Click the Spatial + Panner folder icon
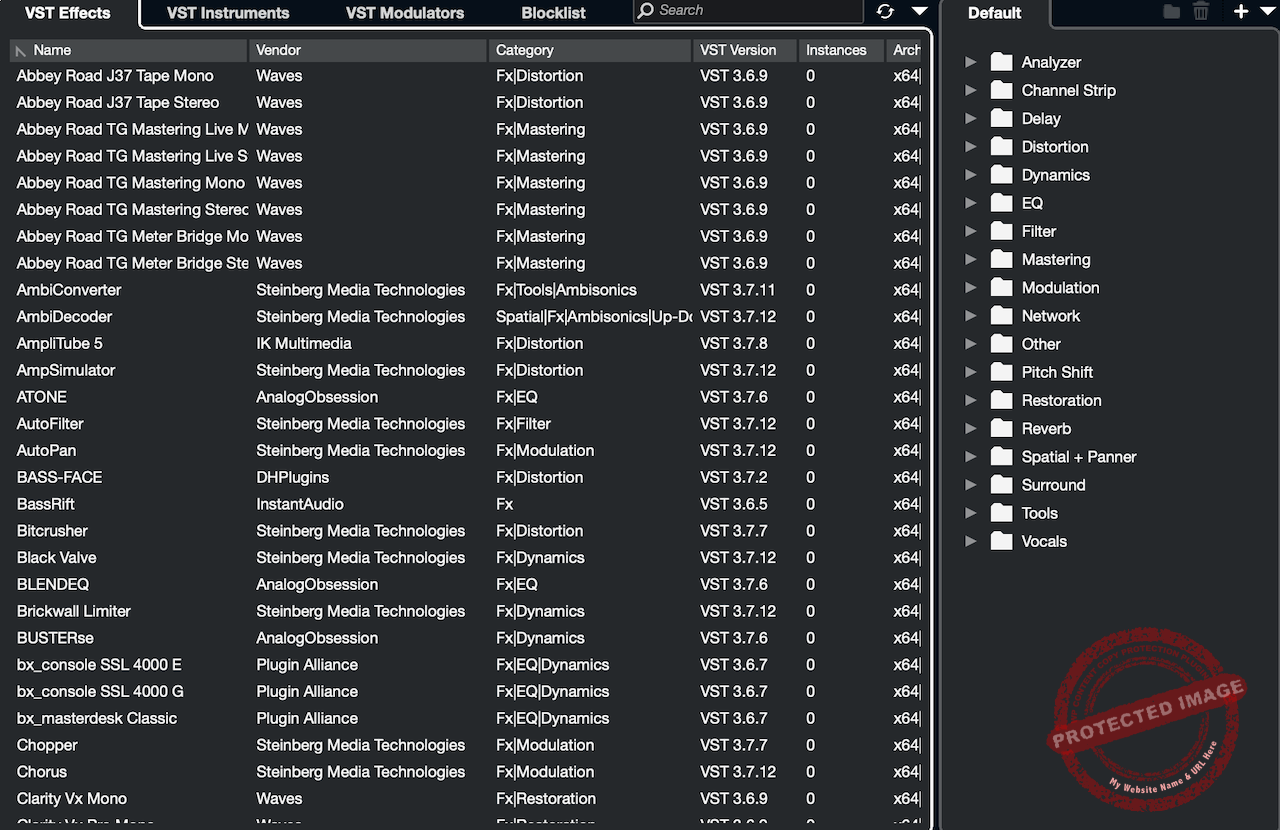This screenshot has width=1280, height=830. (x=1002, y=456)
